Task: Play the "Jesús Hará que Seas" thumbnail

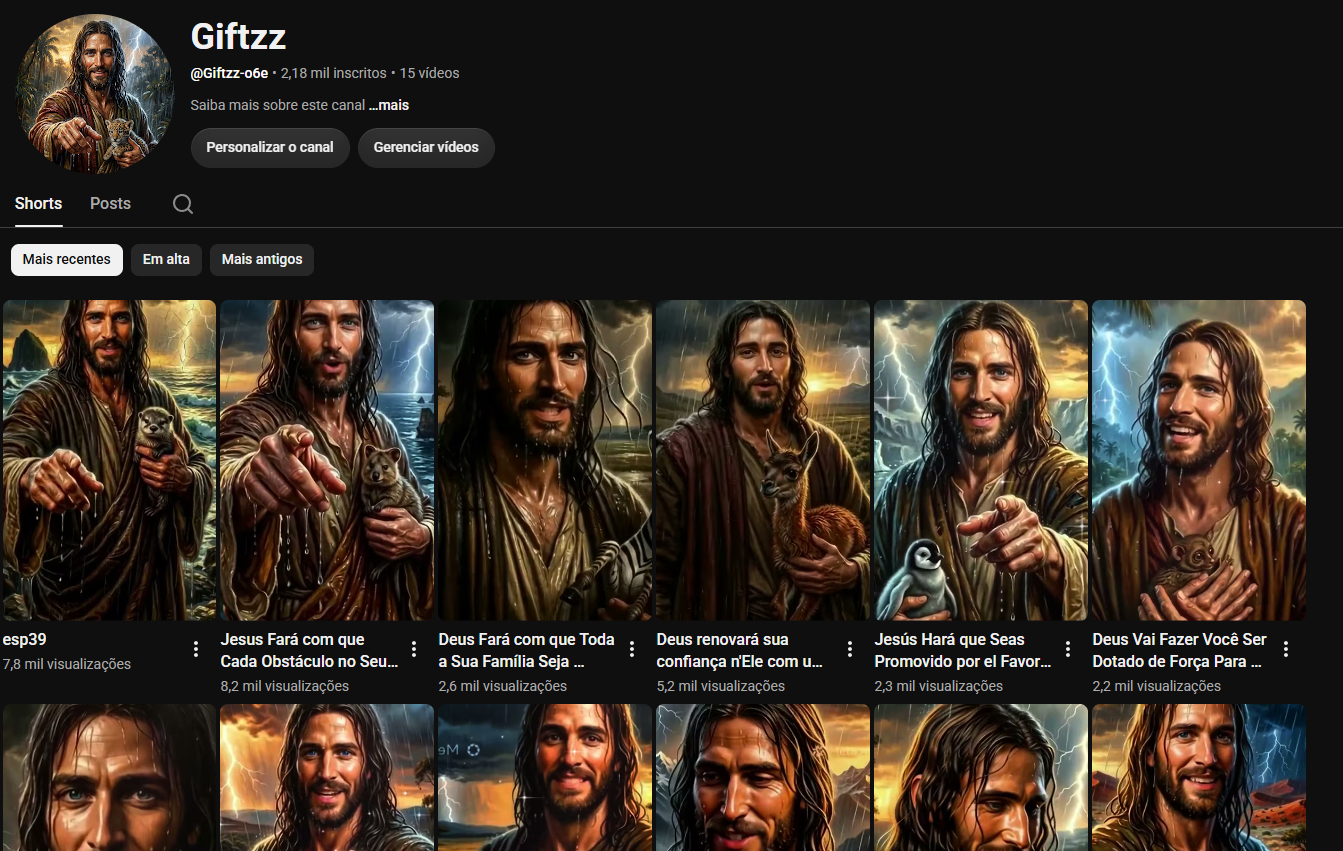Action: coord(981,460)
